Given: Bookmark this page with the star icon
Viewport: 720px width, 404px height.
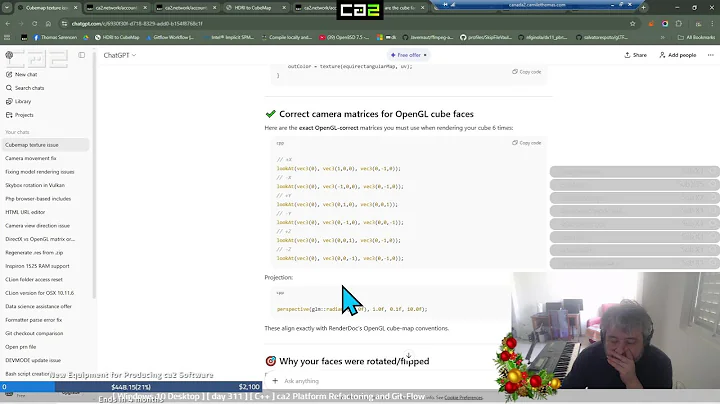Looking at the screenshot, I should click(632, 23).
